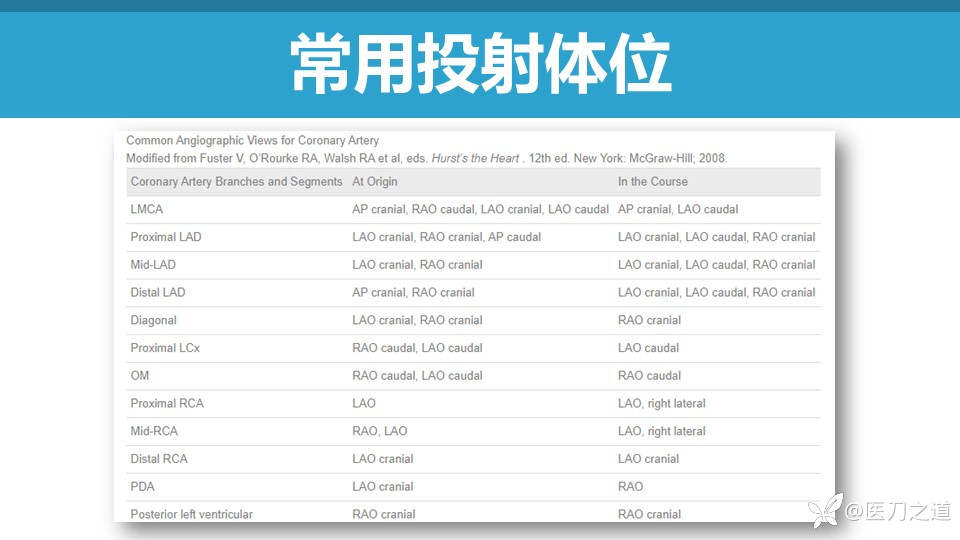Click the Posterior left ventricular row label
Image resolution: width=960 pixels, height=540 pixels.
pyautogui.click(x=191, y=514)
